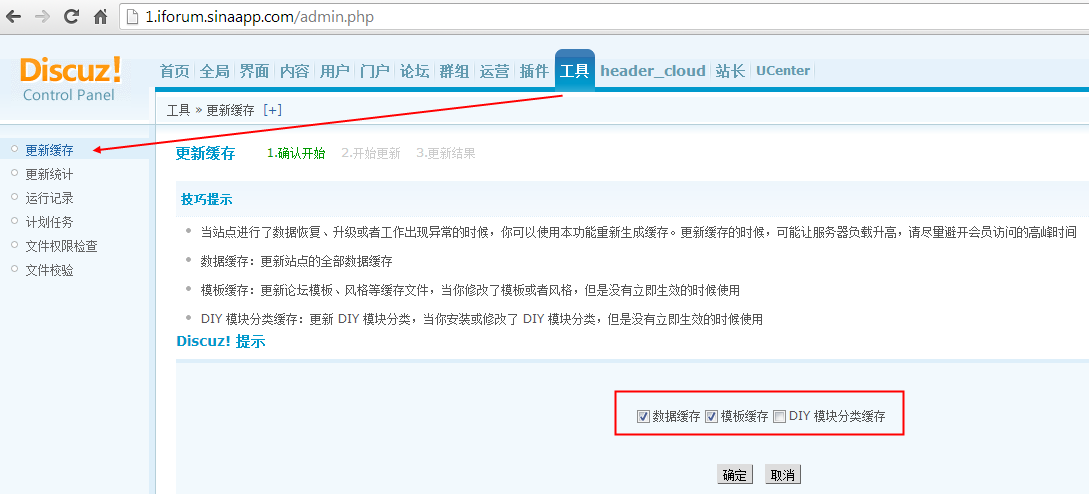This screenshot has height=494, width=1089.
Task: Enable the DIY 模块分类缓存 checkbox
Action: pos(780,417)
